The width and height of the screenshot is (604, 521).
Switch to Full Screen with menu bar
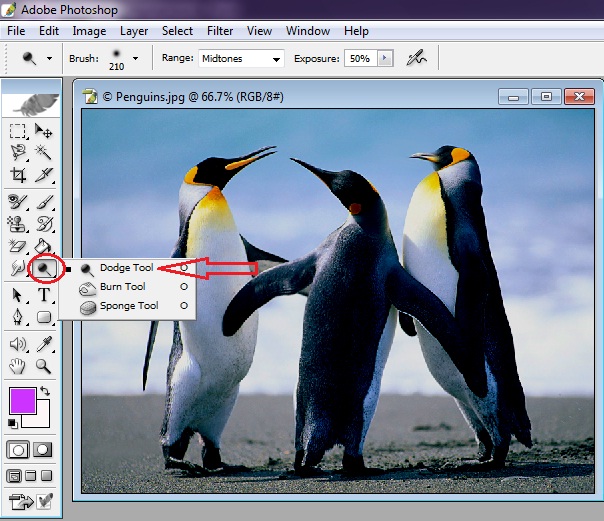[30, 476]
